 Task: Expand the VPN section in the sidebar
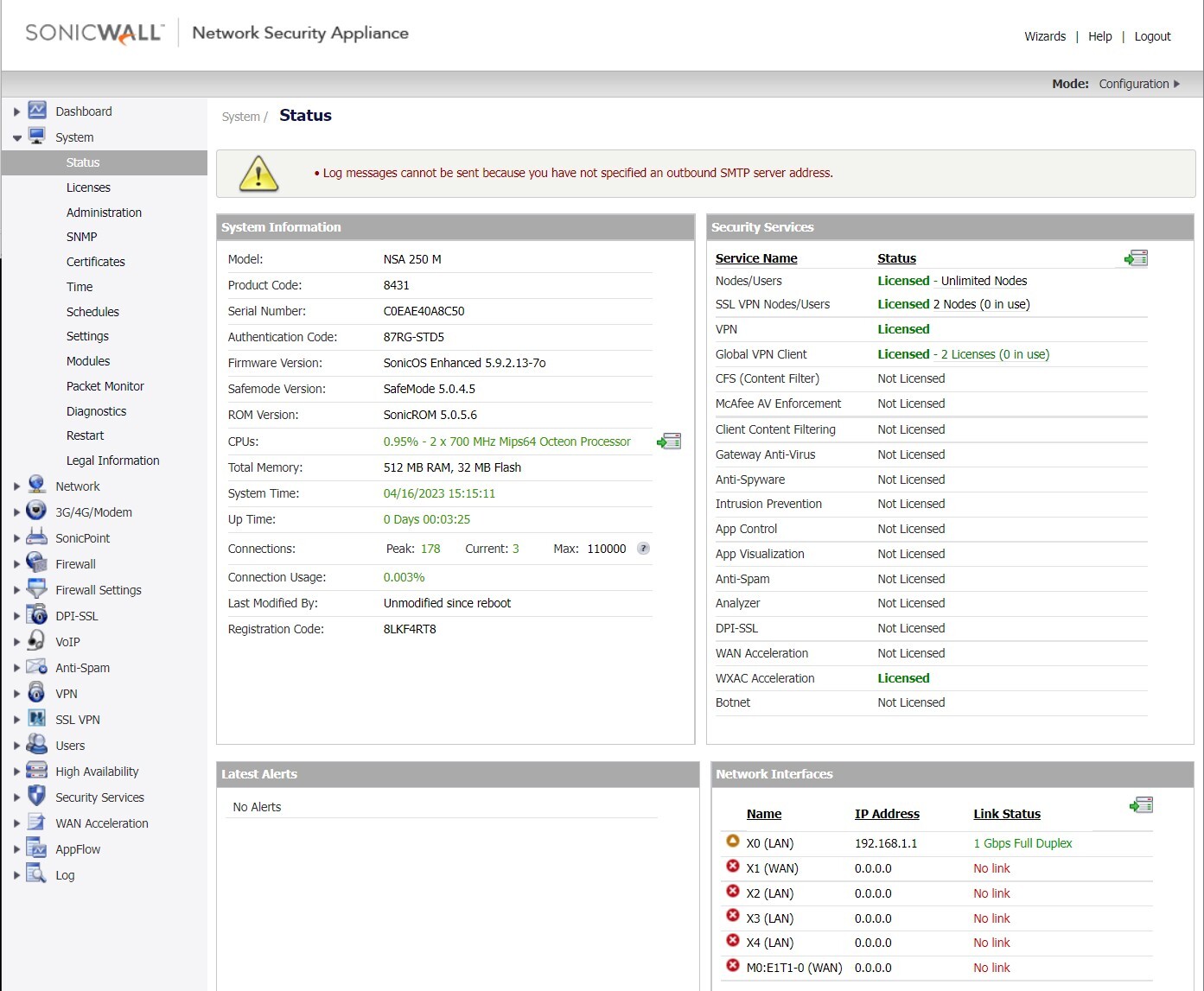point(16,693)
